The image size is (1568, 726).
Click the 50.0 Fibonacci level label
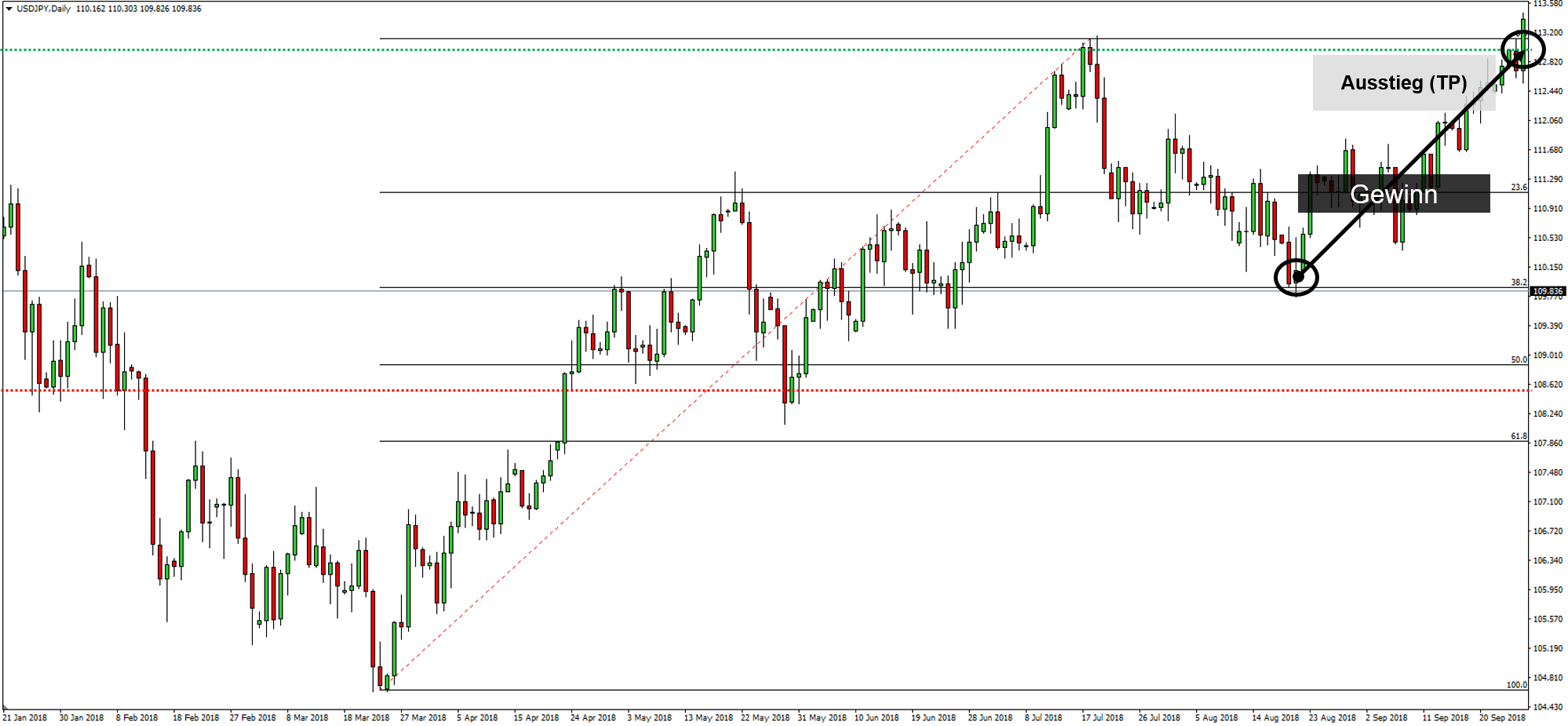pyautogui.click(x=1519, y=359)
